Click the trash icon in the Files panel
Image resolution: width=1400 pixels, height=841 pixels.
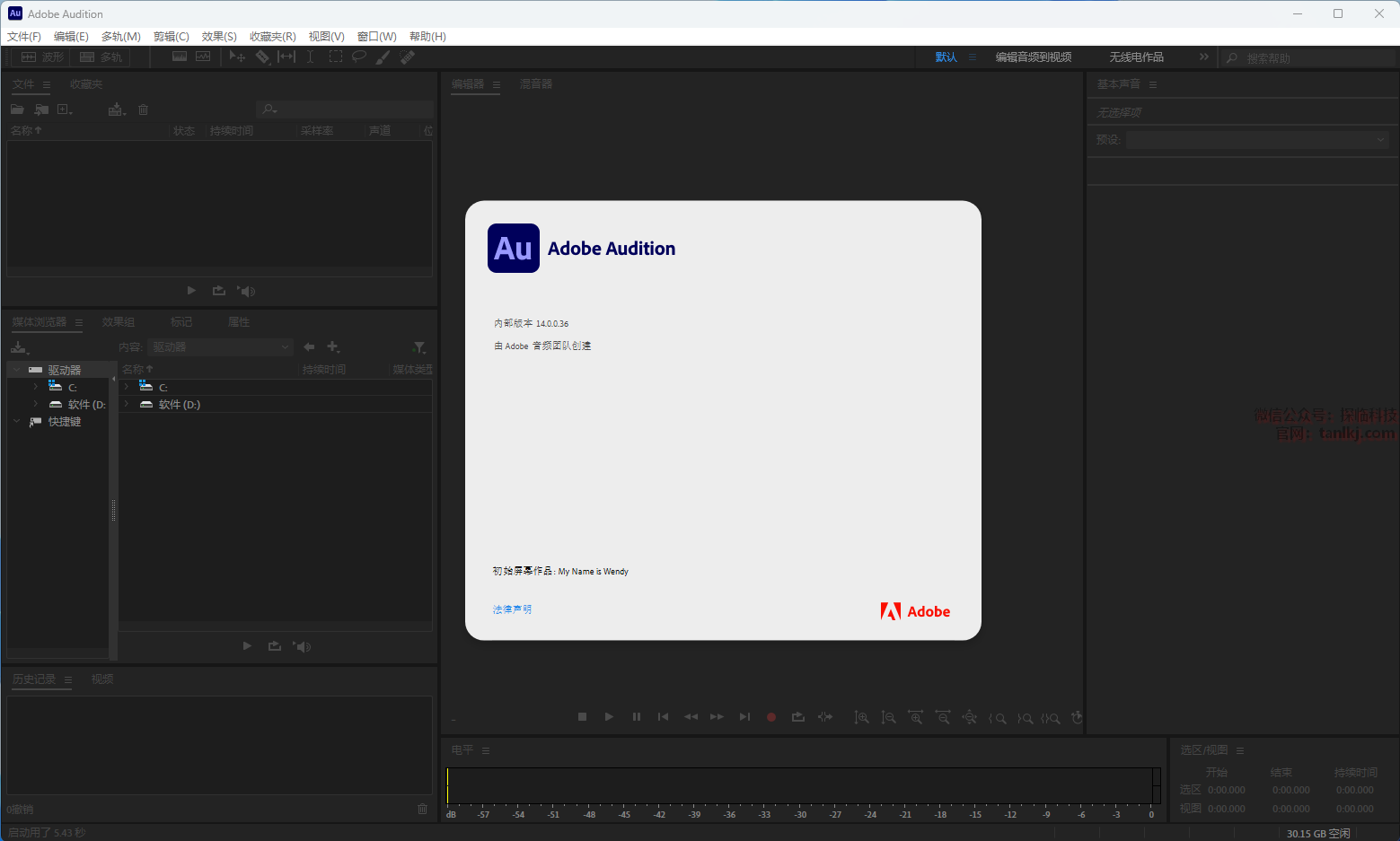point(143,110)
